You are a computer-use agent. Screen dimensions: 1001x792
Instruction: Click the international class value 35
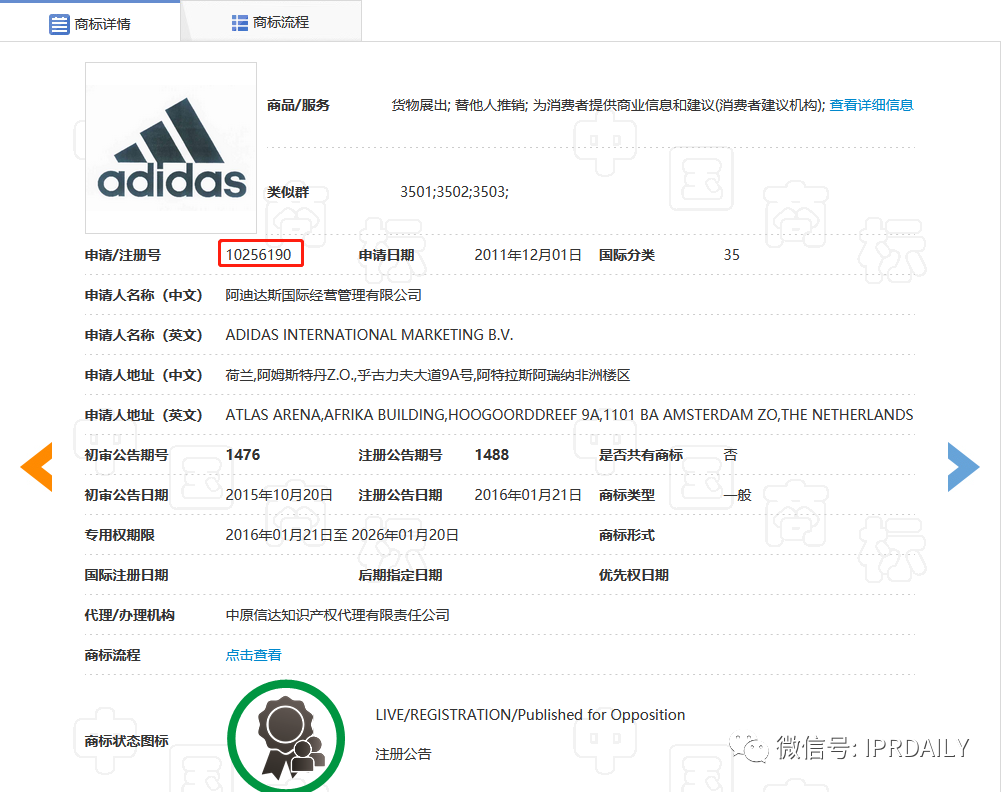731,254
